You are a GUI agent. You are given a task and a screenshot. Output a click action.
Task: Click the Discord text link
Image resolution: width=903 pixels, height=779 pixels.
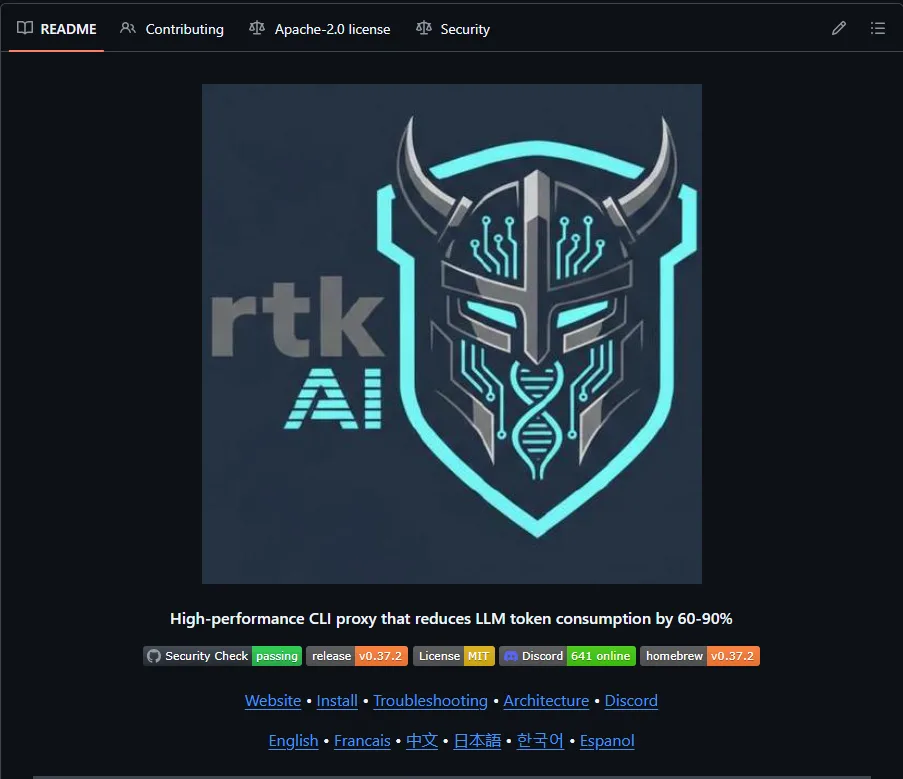(631, 701)
